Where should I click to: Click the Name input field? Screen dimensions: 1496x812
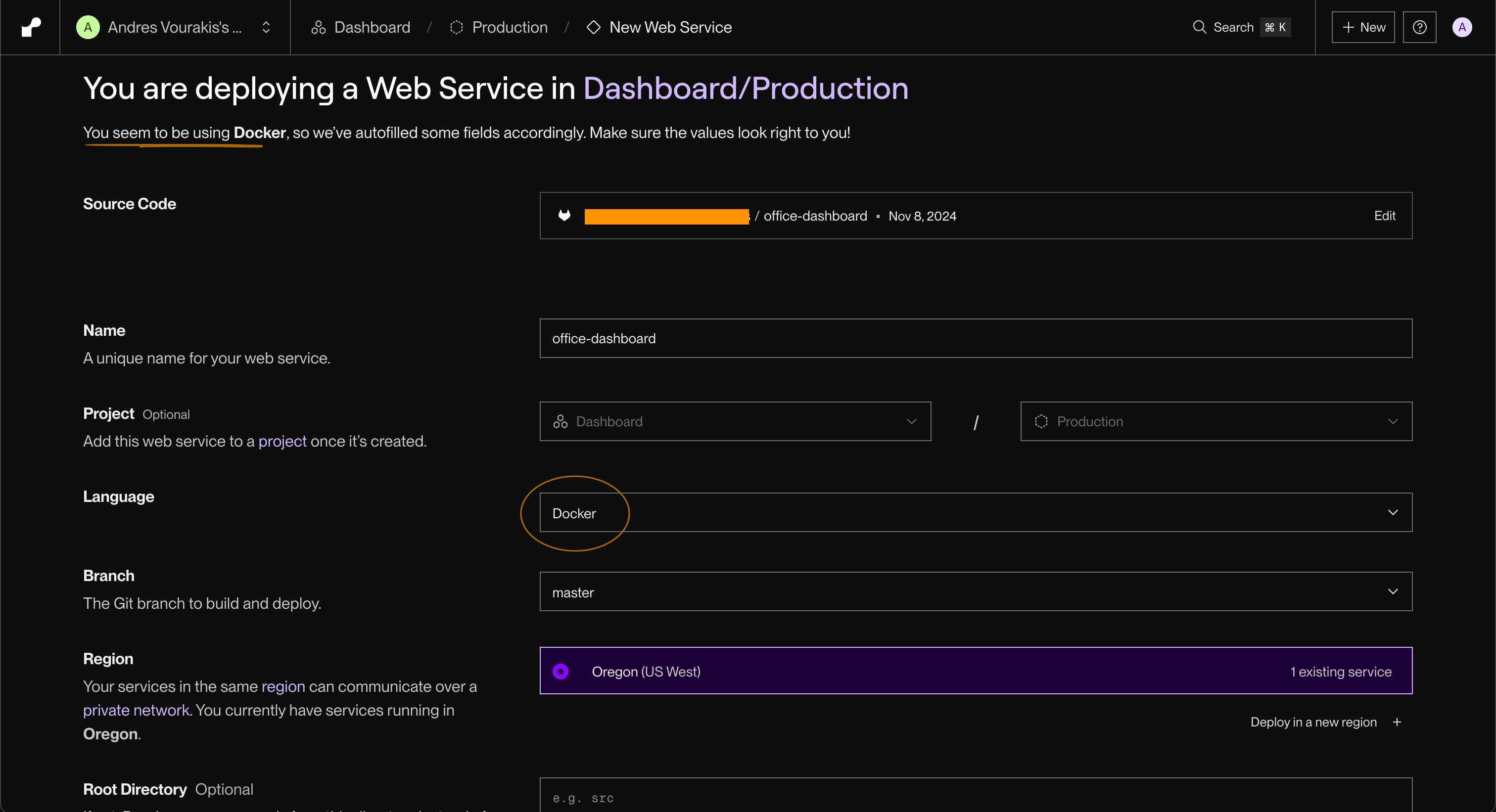(975, 338)
